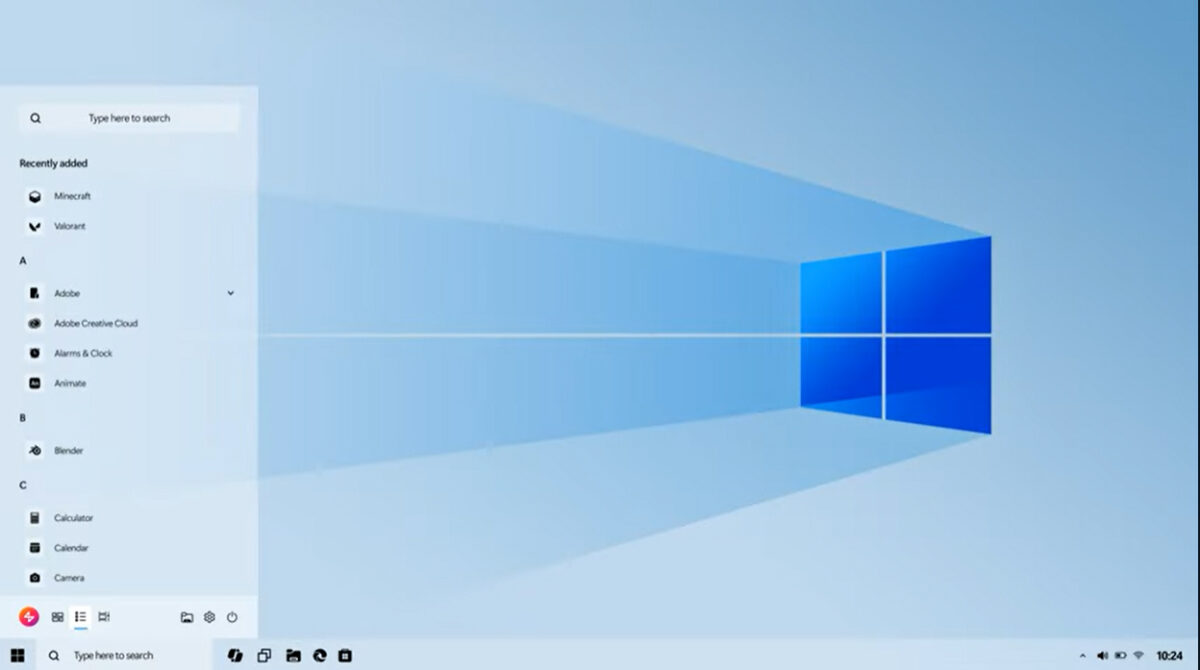Open the Wi-Fi network icon
The image size is (1200, 670).
(1138, 656)
